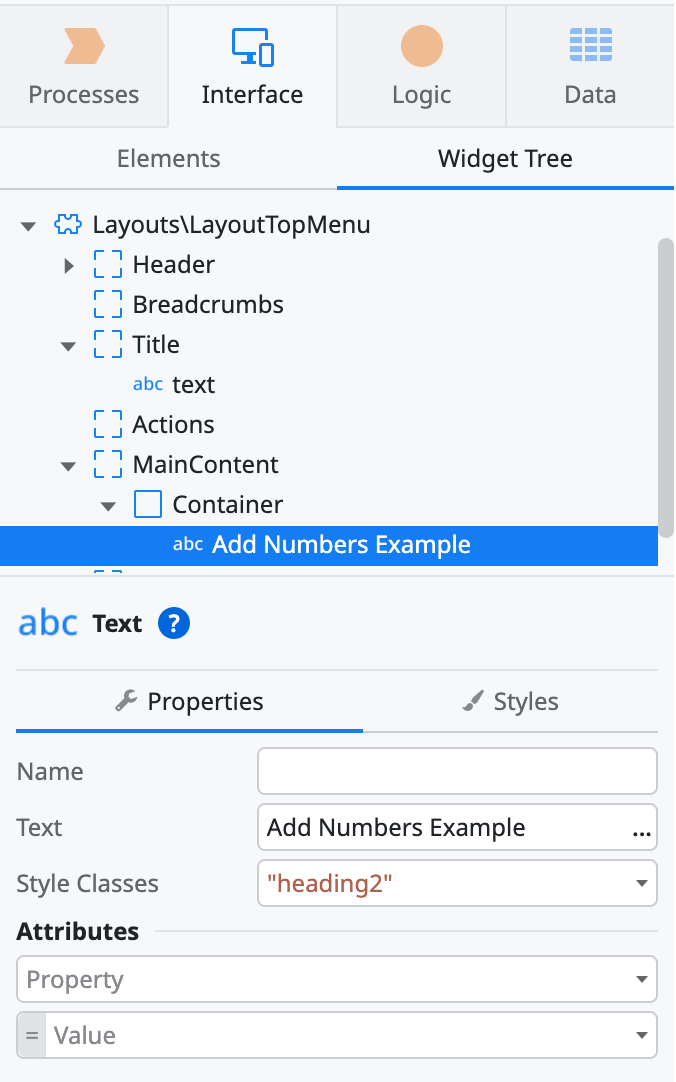
Task: Select Add Numbers Example tree row
Action: click(x=329, y=545)
